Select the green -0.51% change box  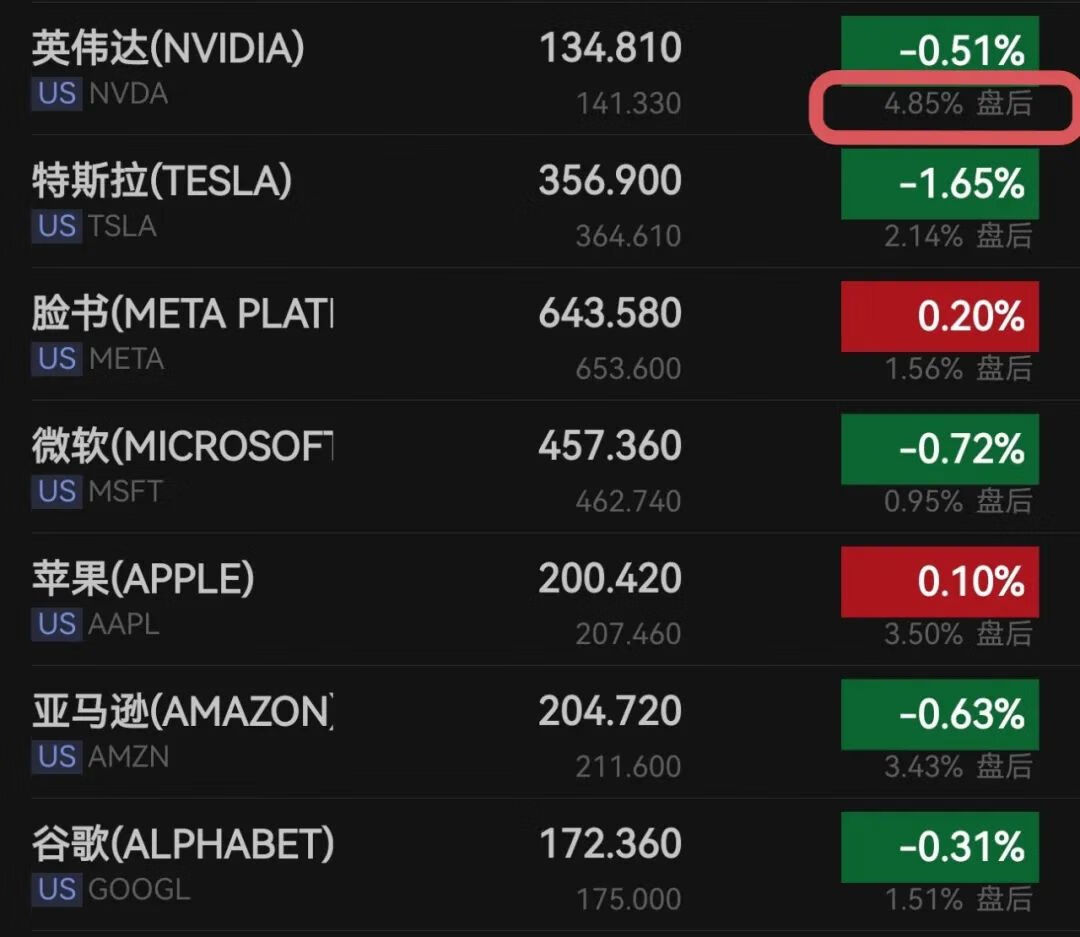point(939,48)
